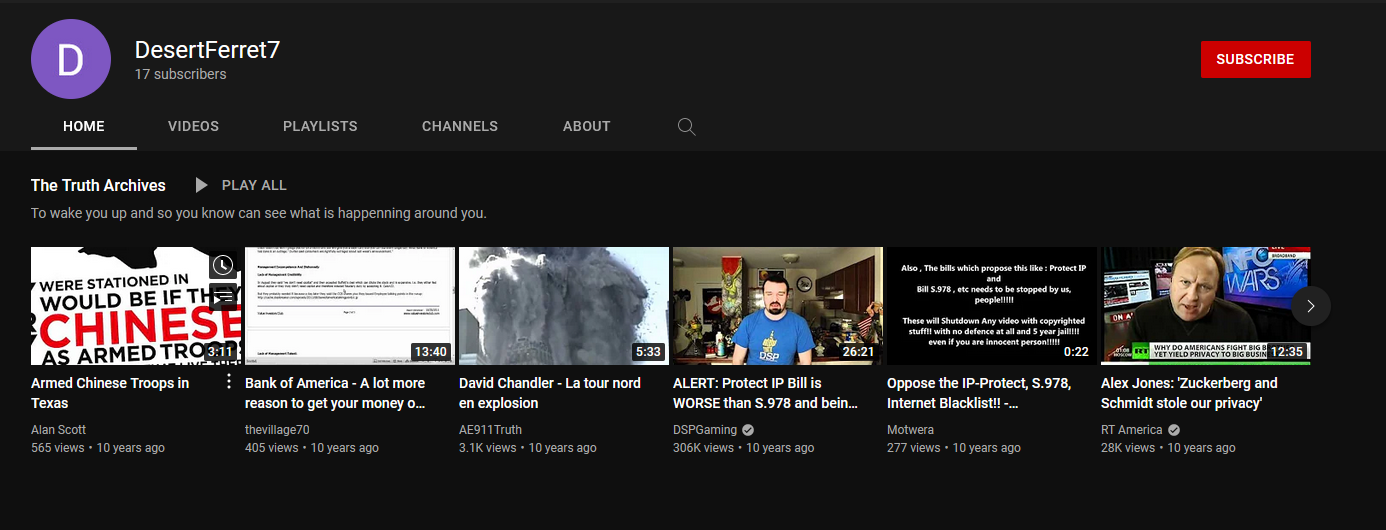This screenshot has width=1386, height=530.
Task: Open the three-dot menu for Armed Chinese Troops video
Action: point(228,382)
